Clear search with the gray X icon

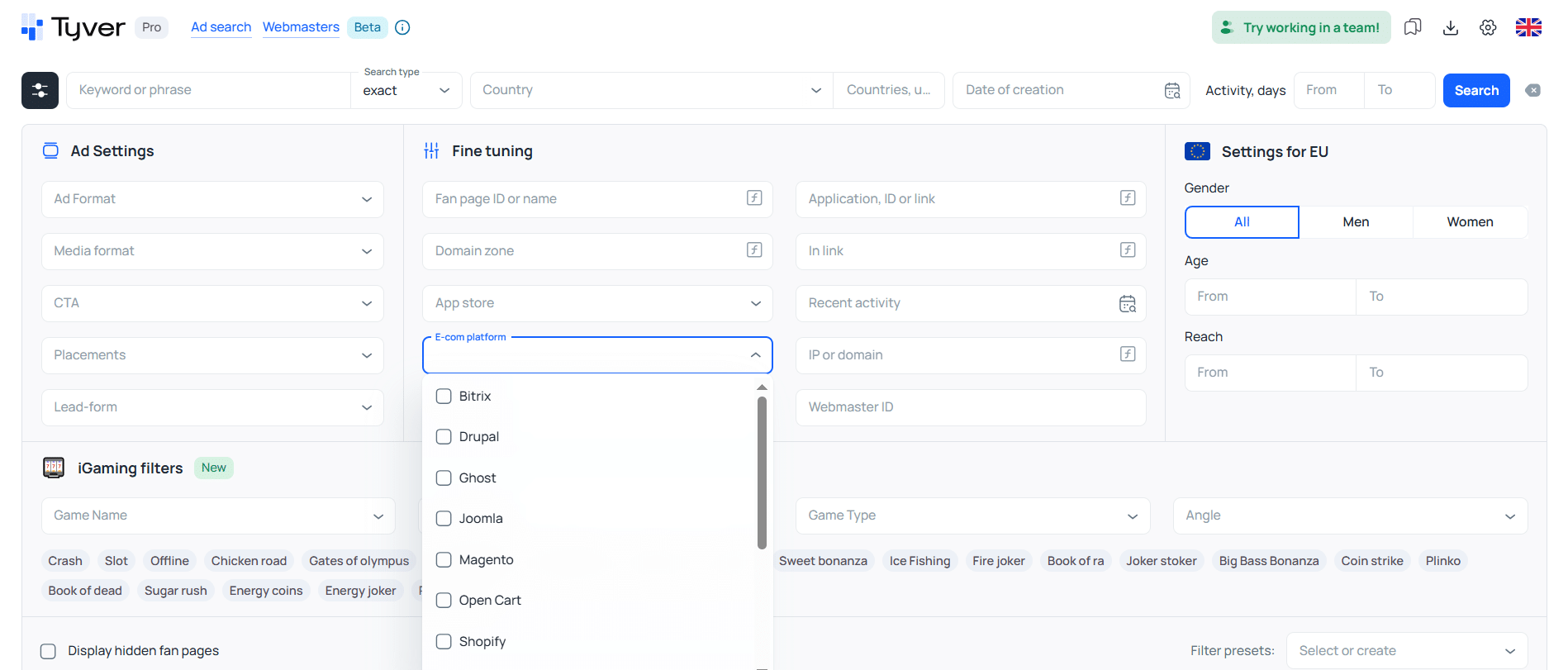(1532, 90)
